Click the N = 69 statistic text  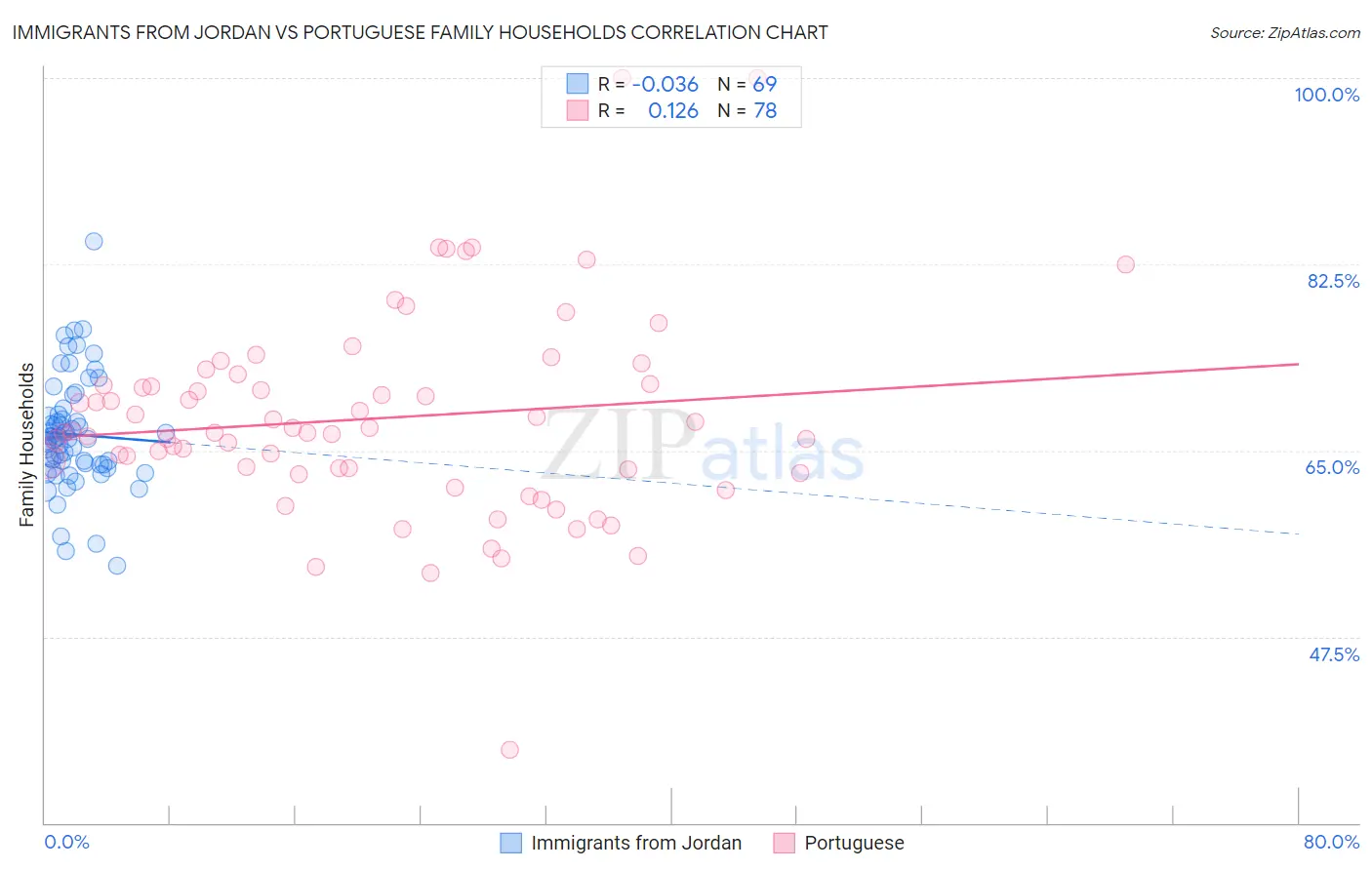click(747, 84)
